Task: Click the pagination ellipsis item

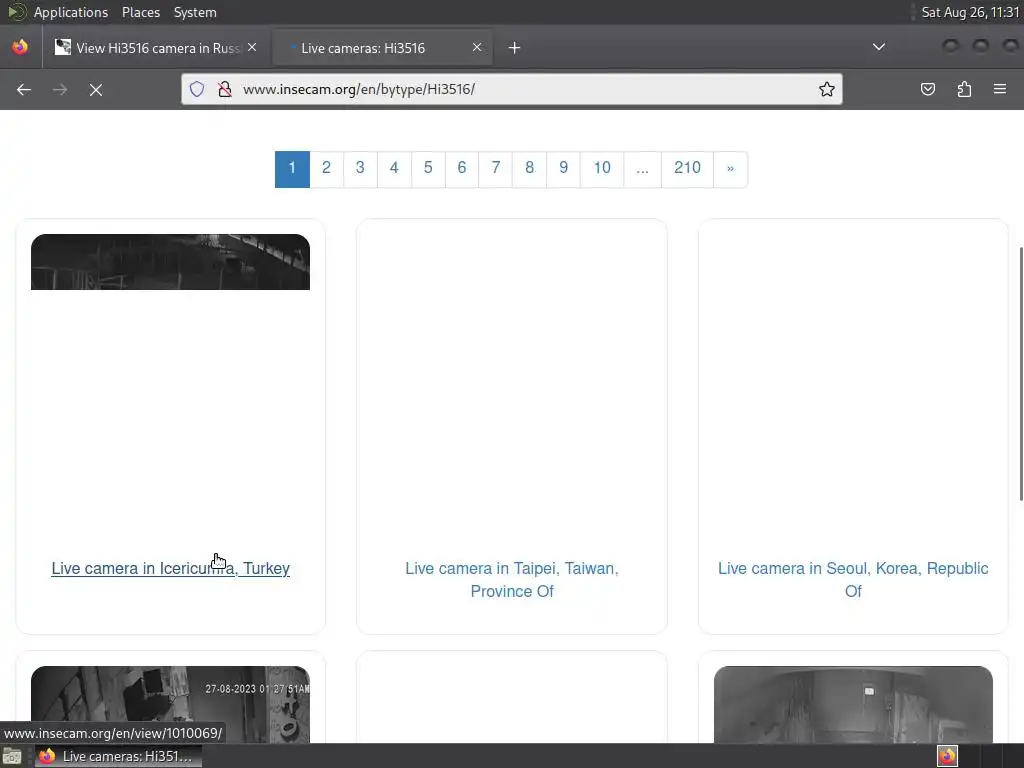Action: pyautogui.click(x=643, y=169)
